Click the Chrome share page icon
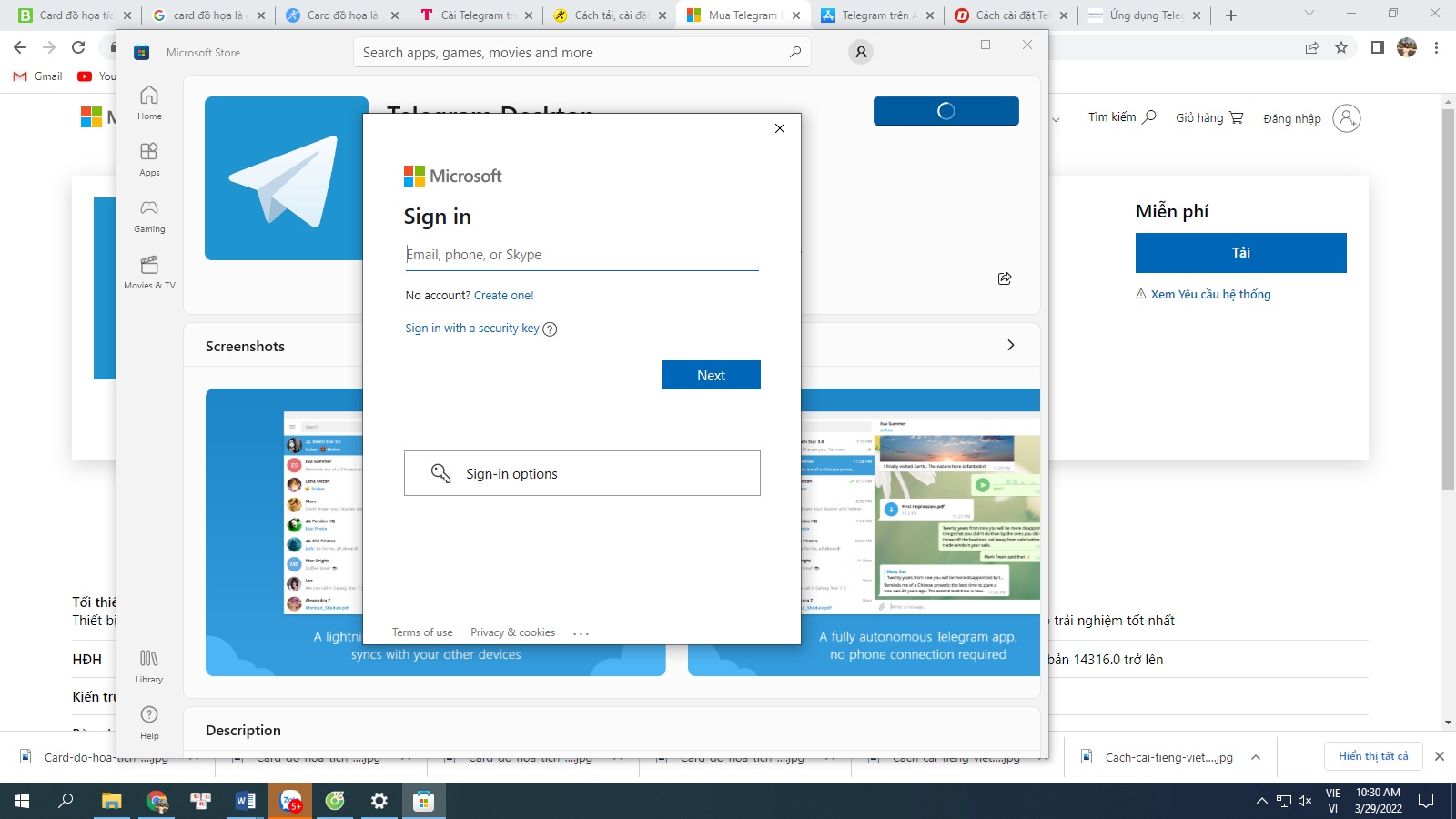This screenshot has height=819, width=1456. 1312,47
